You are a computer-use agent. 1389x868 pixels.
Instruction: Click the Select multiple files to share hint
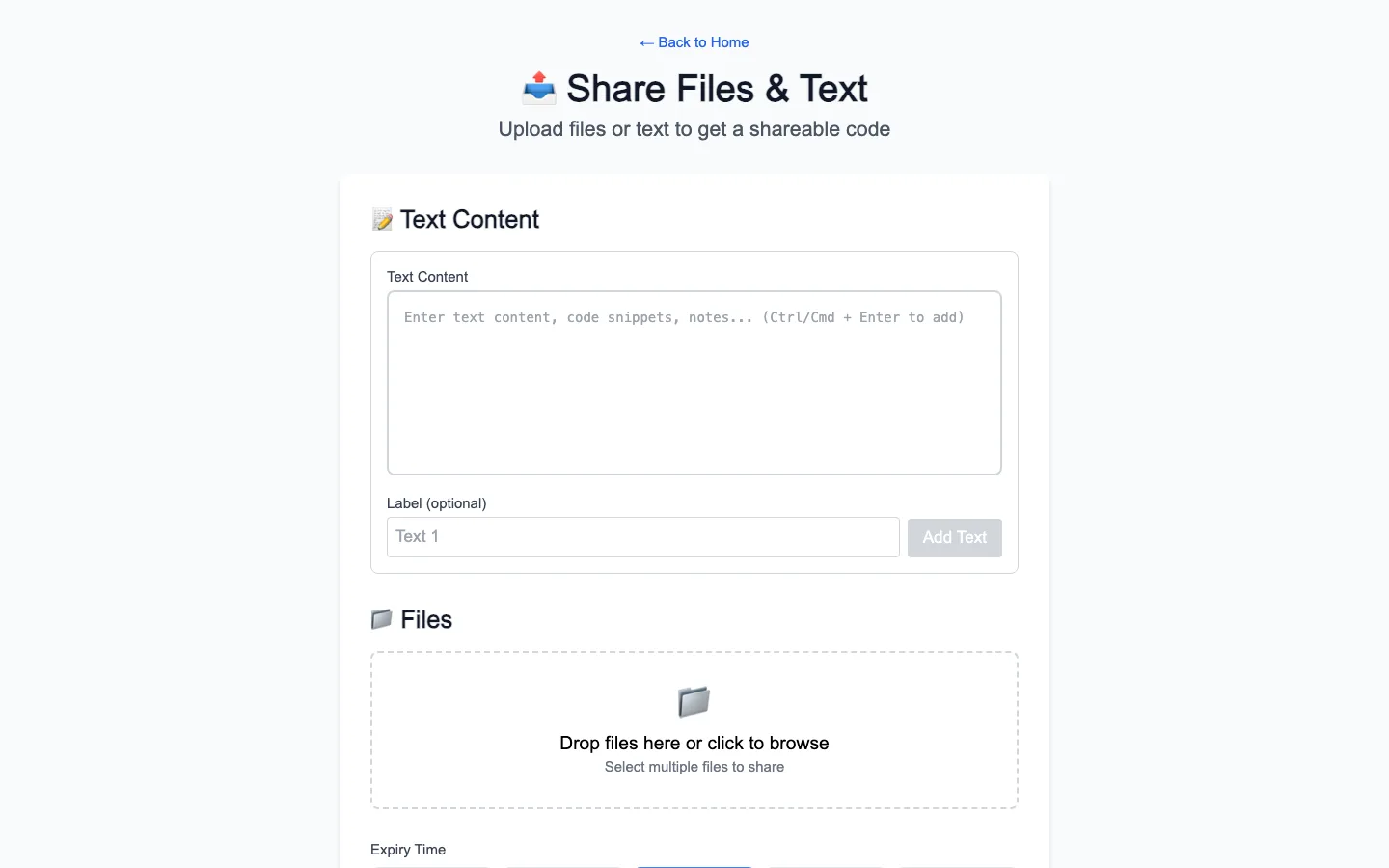point(694,767)
